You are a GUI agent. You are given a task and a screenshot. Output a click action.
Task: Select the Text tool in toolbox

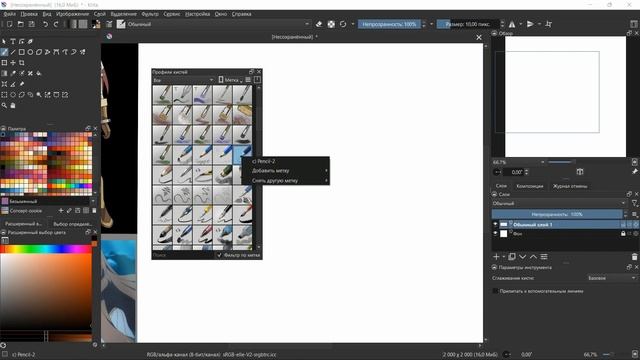(13, 41)
